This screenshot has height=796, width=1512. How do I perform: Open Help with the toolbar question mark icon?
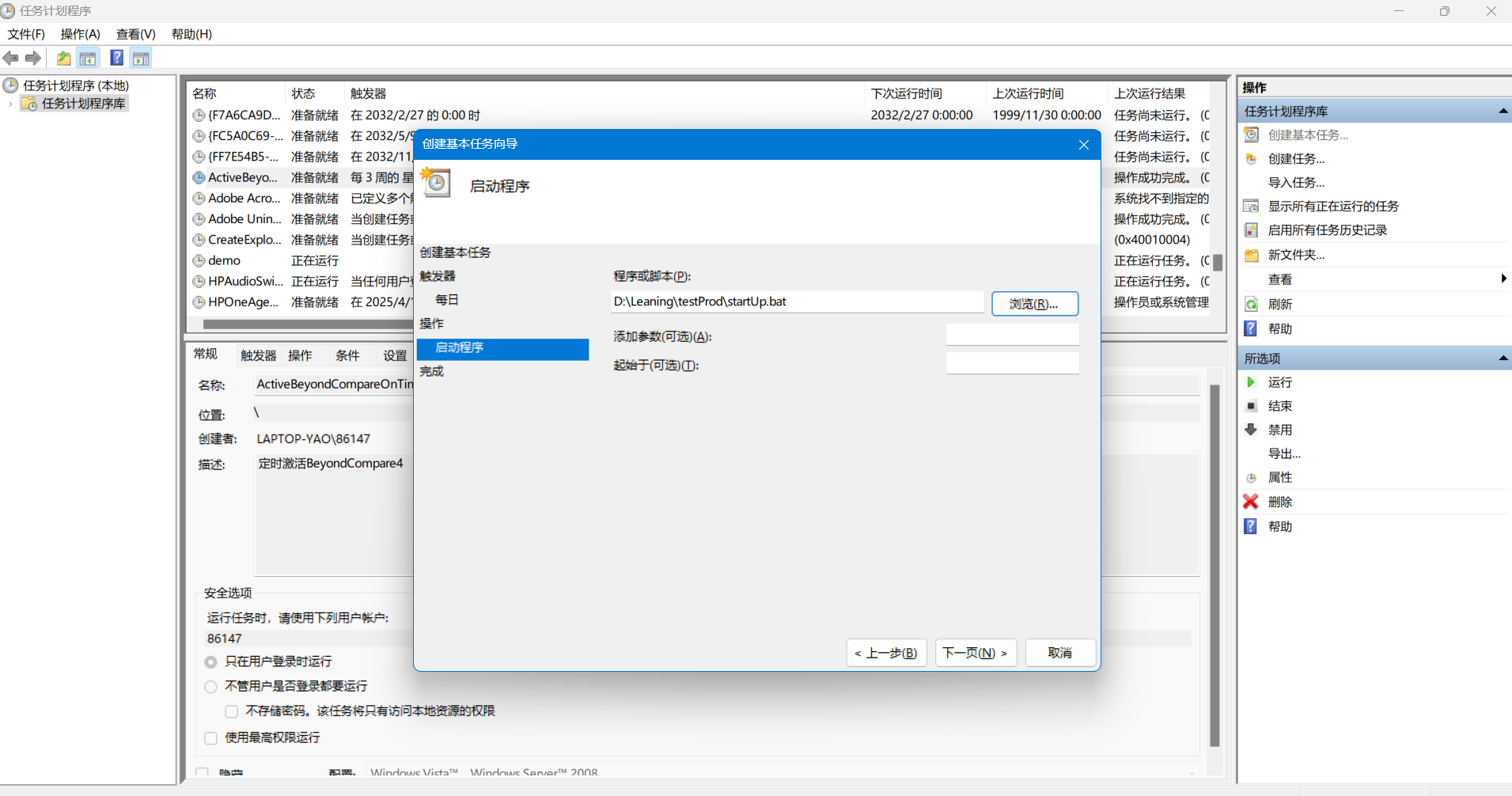116,57
